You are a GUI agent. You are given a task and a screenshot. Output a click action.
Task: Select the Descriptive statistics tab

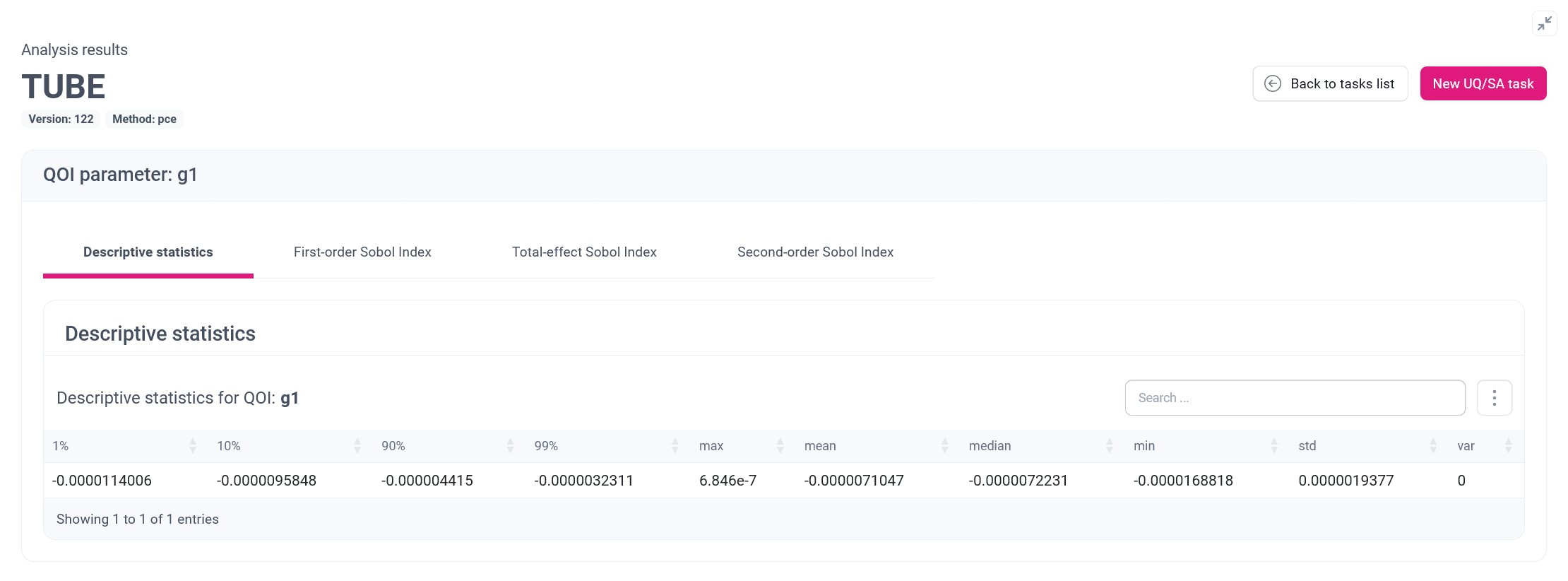148,252
